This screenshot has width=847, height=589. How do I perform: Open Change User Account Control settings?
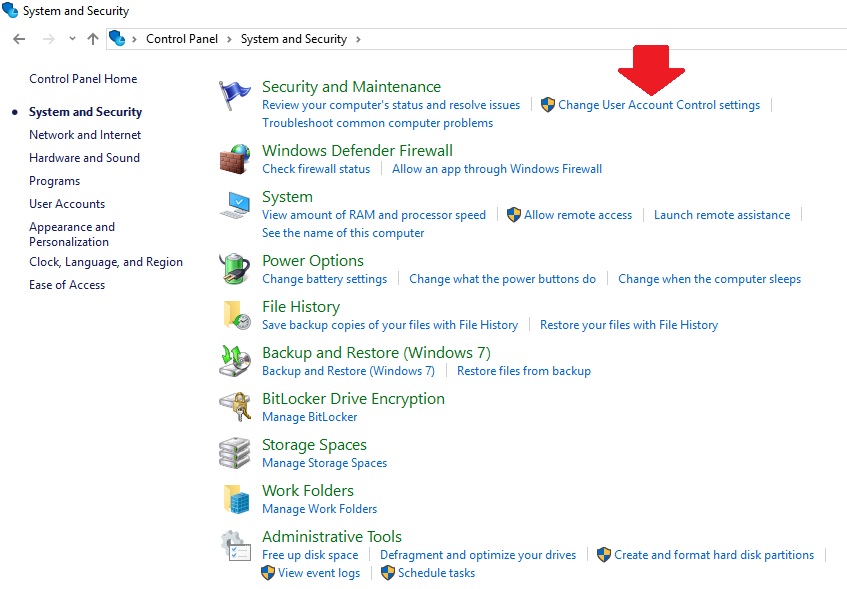pos(659,104)
